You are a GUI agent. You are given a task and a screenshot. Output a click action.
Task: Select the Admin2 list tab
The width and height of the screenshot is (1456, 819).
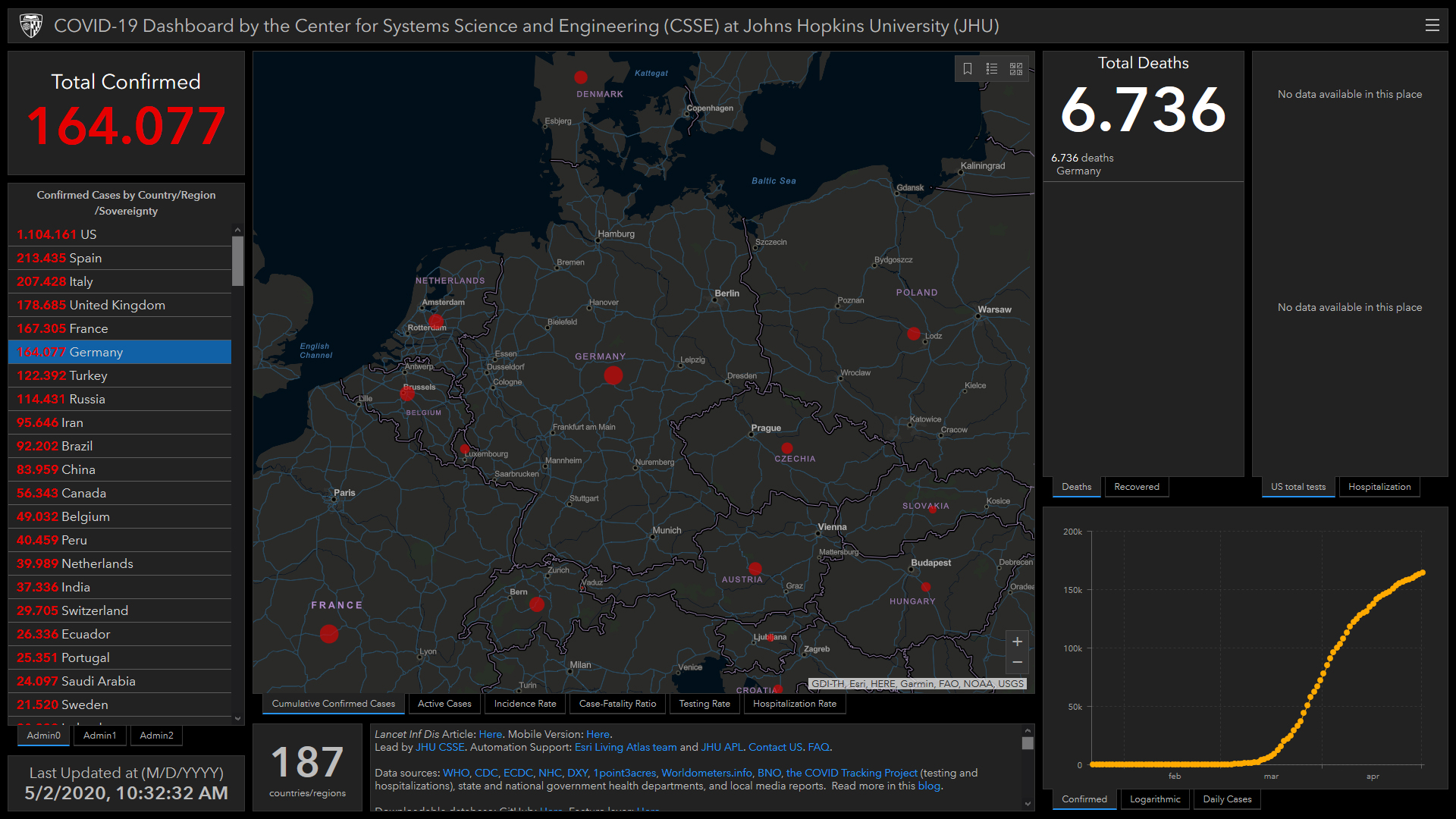pyautogui.click(x=156, y=736)
